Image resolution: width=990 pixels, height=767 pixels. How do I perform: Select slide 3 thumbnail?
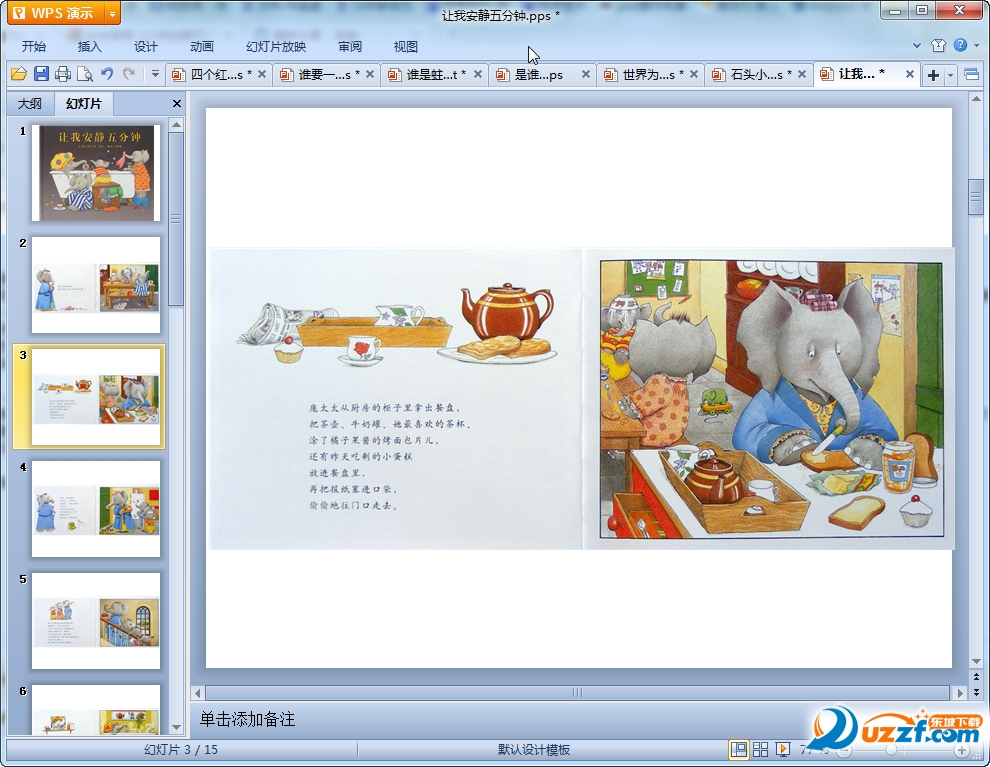96,397
